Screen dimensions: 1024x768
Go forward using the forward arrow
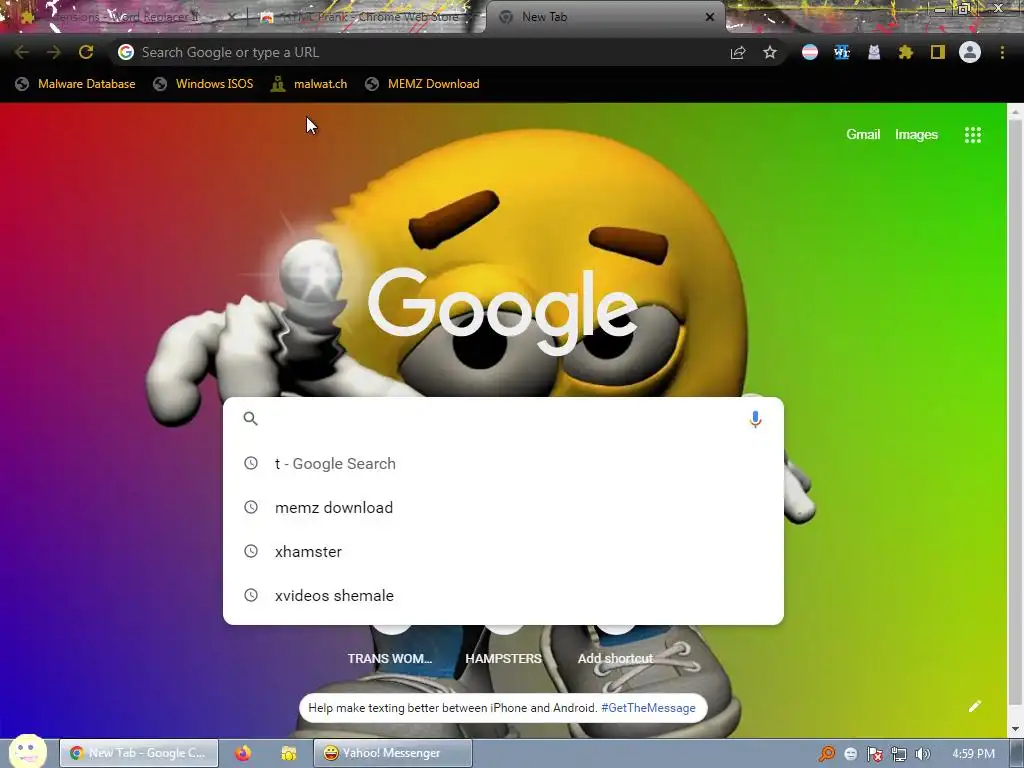pyautogui.click(x=54, y=52)
